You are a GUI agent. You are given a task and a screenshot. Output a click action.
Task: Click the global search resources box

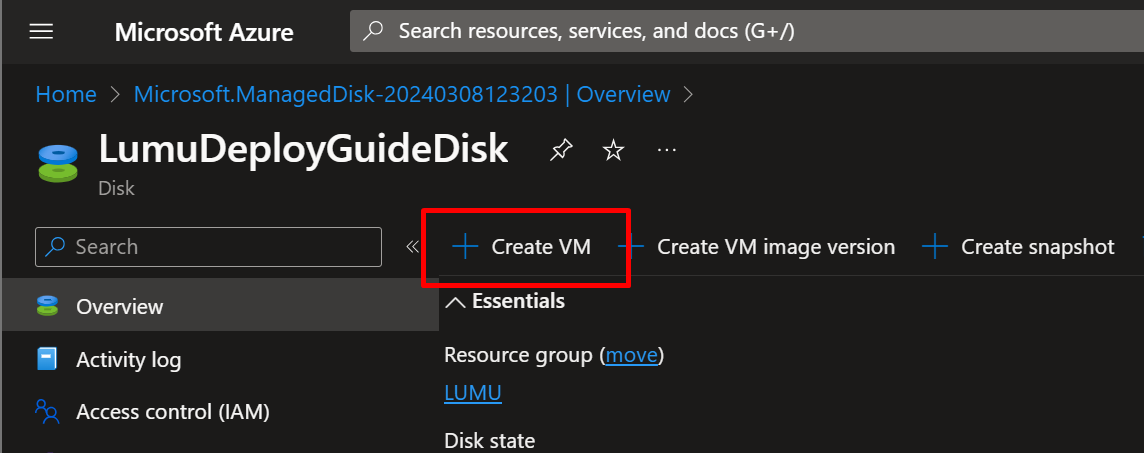(740, 31)
